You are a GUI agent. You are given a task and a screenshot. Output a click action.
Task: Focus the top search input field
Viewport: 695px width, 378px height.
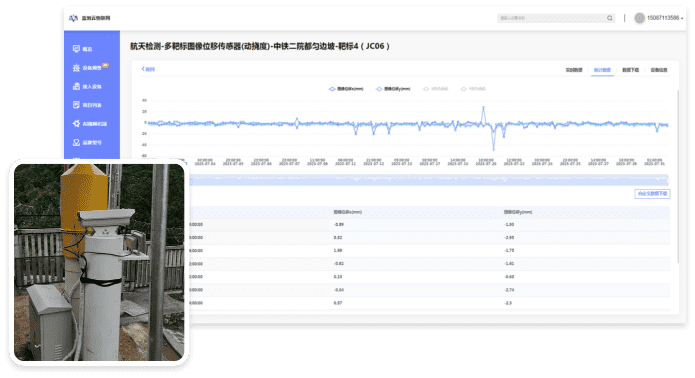551,18
